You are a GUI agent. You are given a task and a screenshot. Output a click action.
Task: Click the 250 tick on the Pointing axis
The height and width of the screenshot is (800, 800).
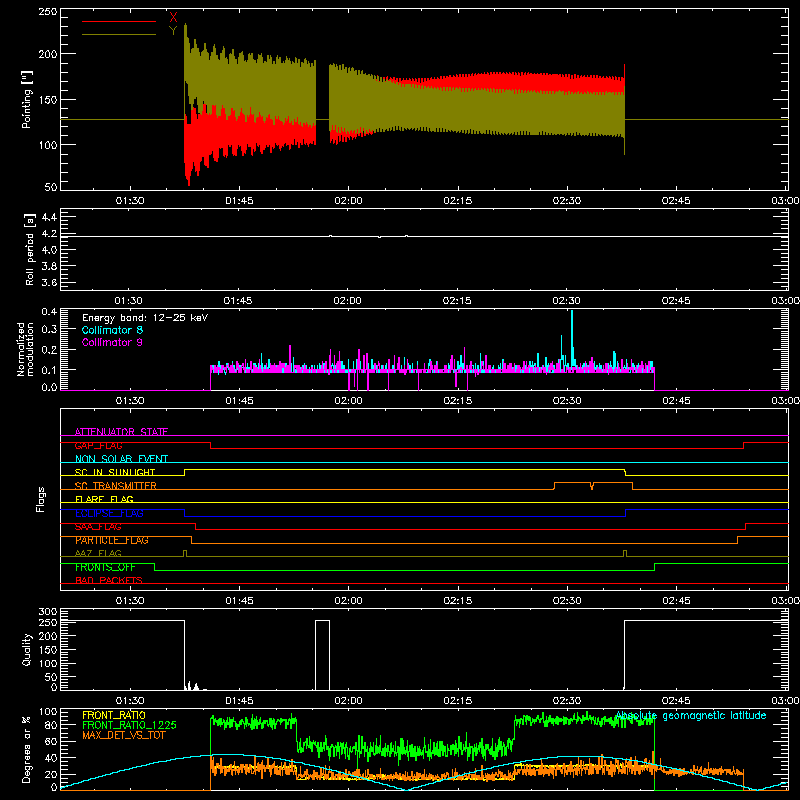(47, 12)
